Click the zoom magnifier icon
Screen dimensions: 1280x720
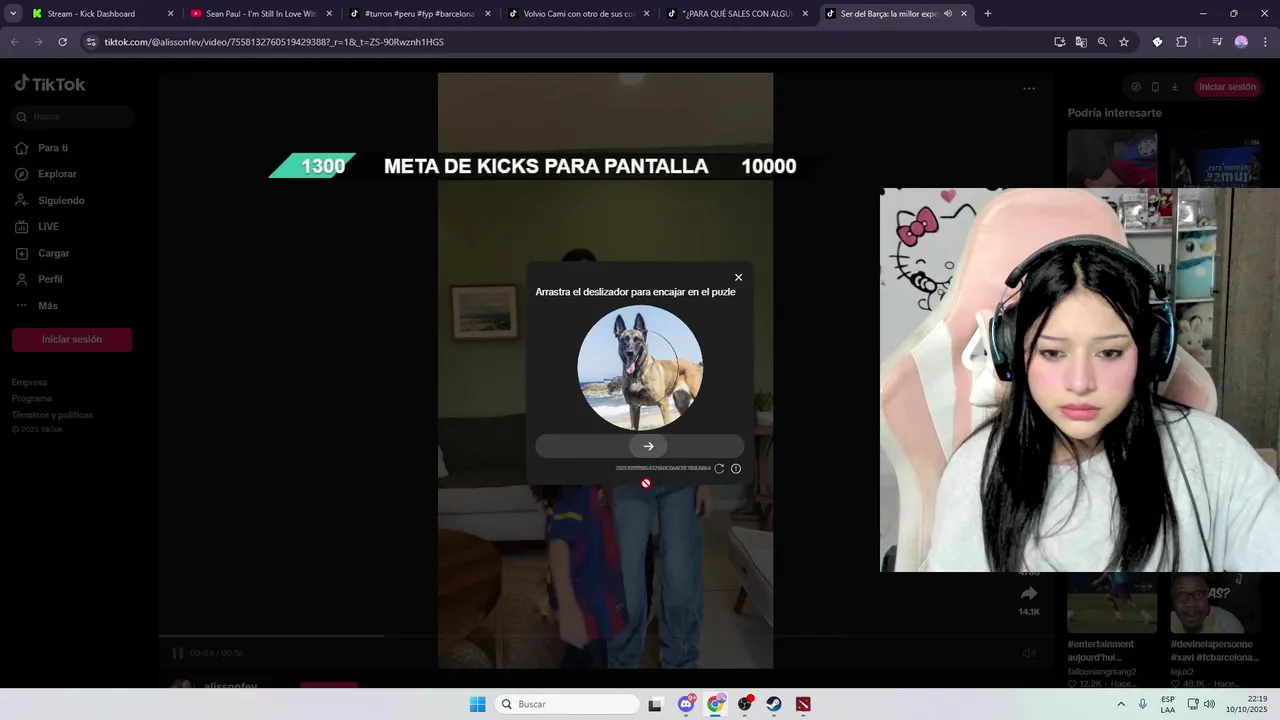(x=1102, y=42)
